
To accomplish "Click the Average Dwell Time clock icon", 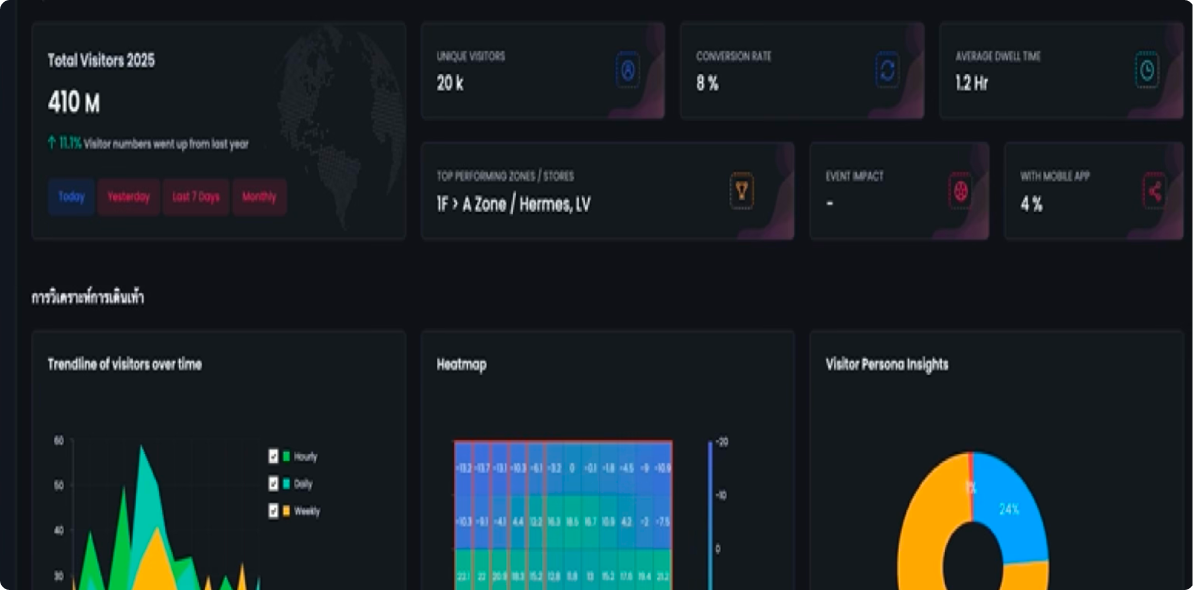I will coord(1147,70).
